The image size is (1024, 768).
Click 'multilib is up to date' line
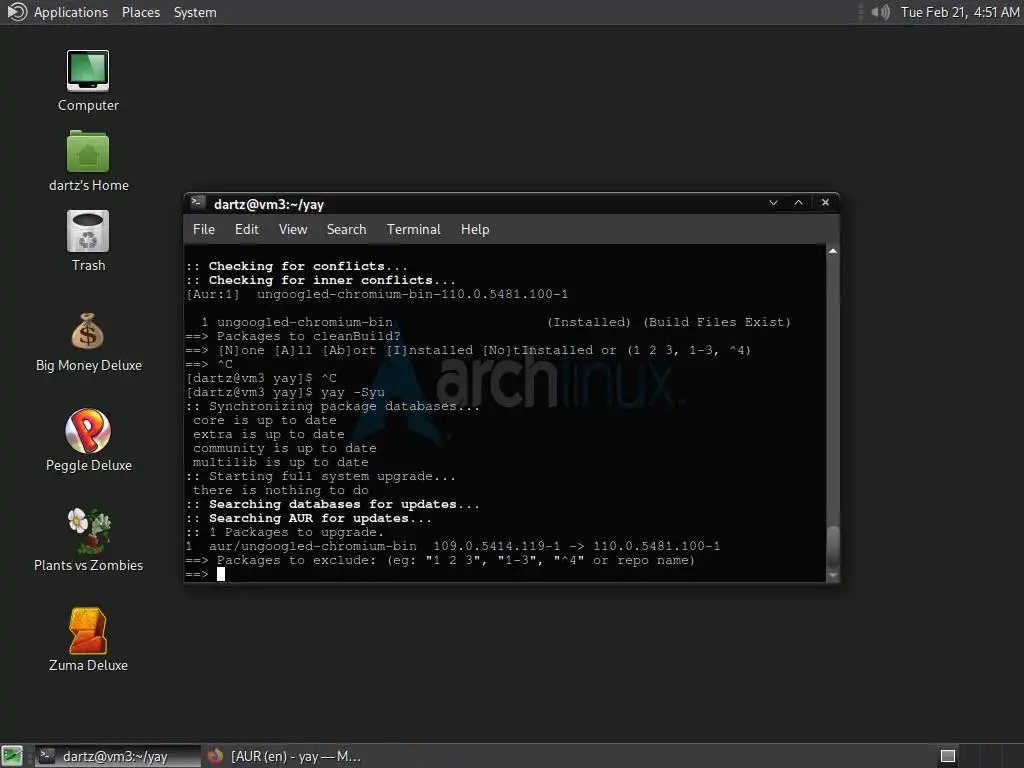281,462
